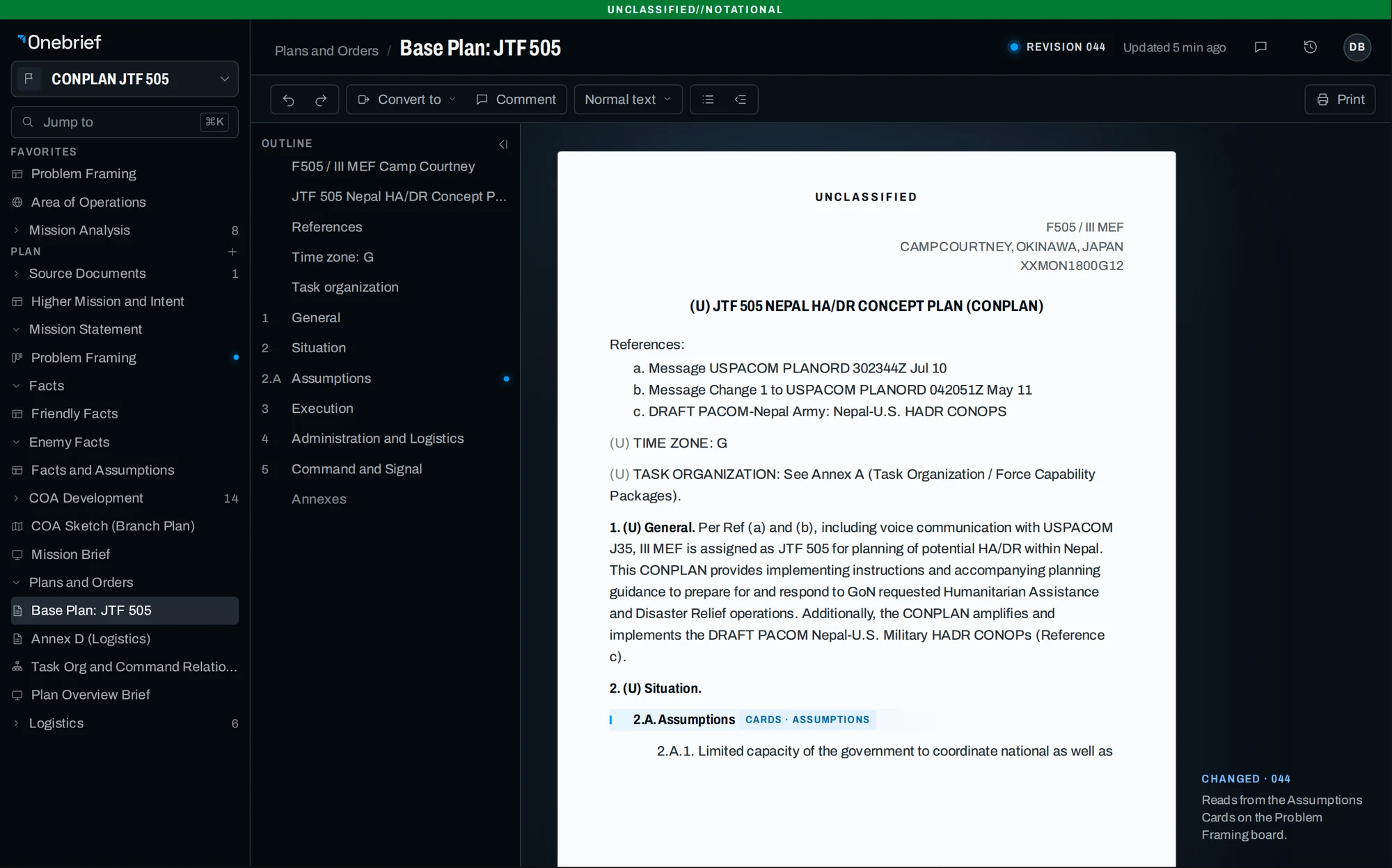Screen dimensions: 1392x868
Task: Jump to Assumptions in outline
Action: (x=385, y=378)
